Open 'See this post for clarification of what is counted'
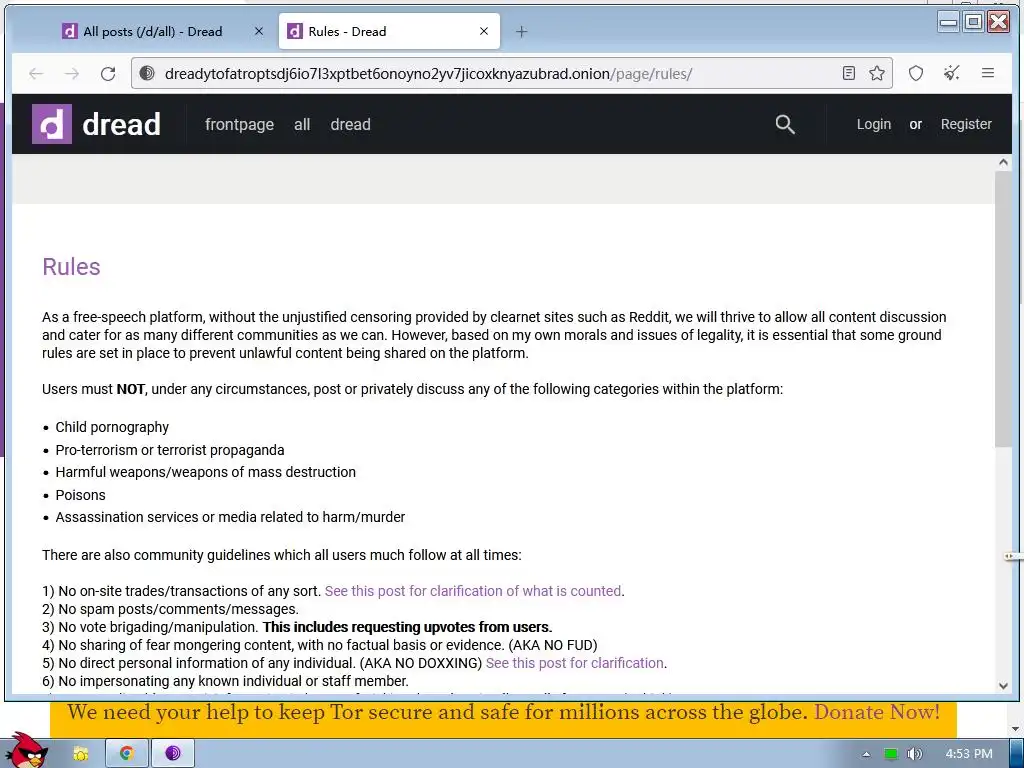This screenshot has height=768, width=1024. [473, 591]
